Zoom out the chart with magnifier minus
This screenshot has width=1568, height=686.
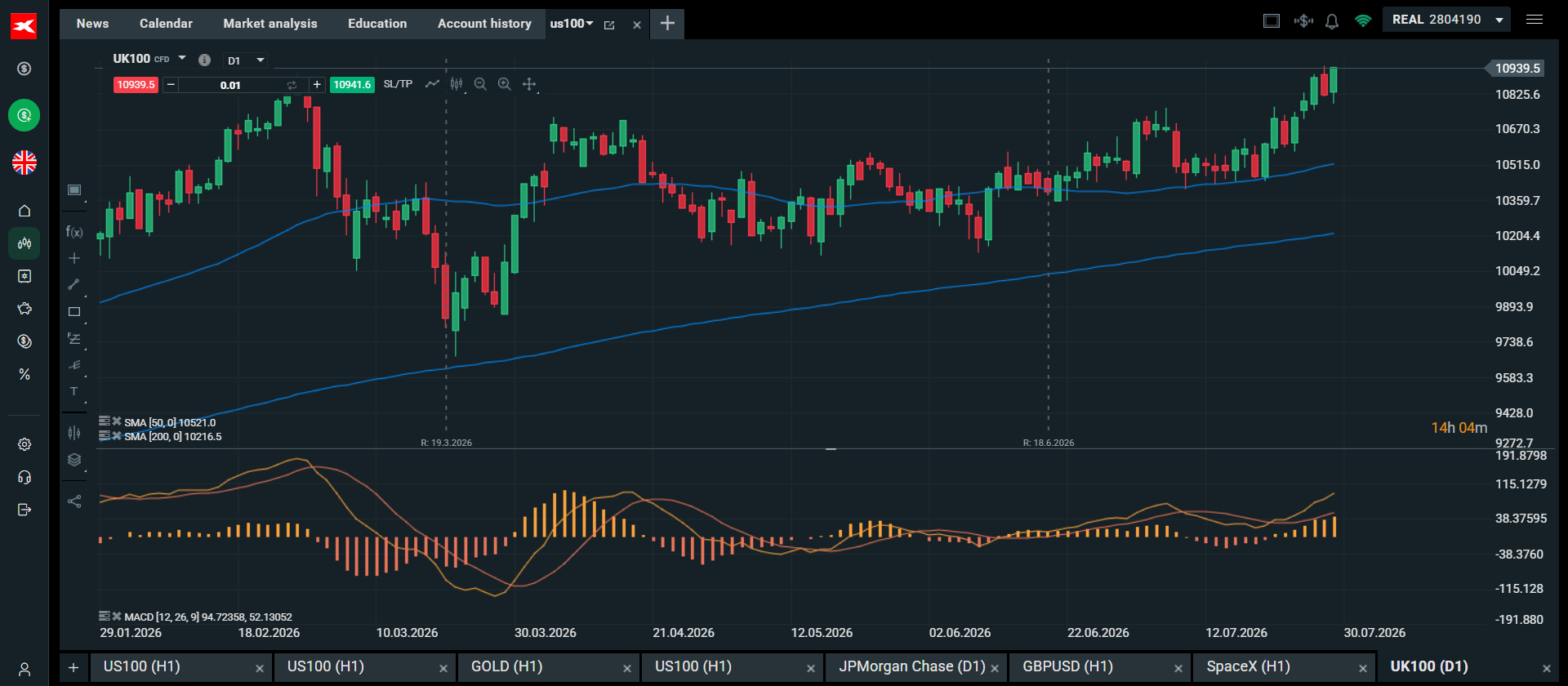click(480, 84)
